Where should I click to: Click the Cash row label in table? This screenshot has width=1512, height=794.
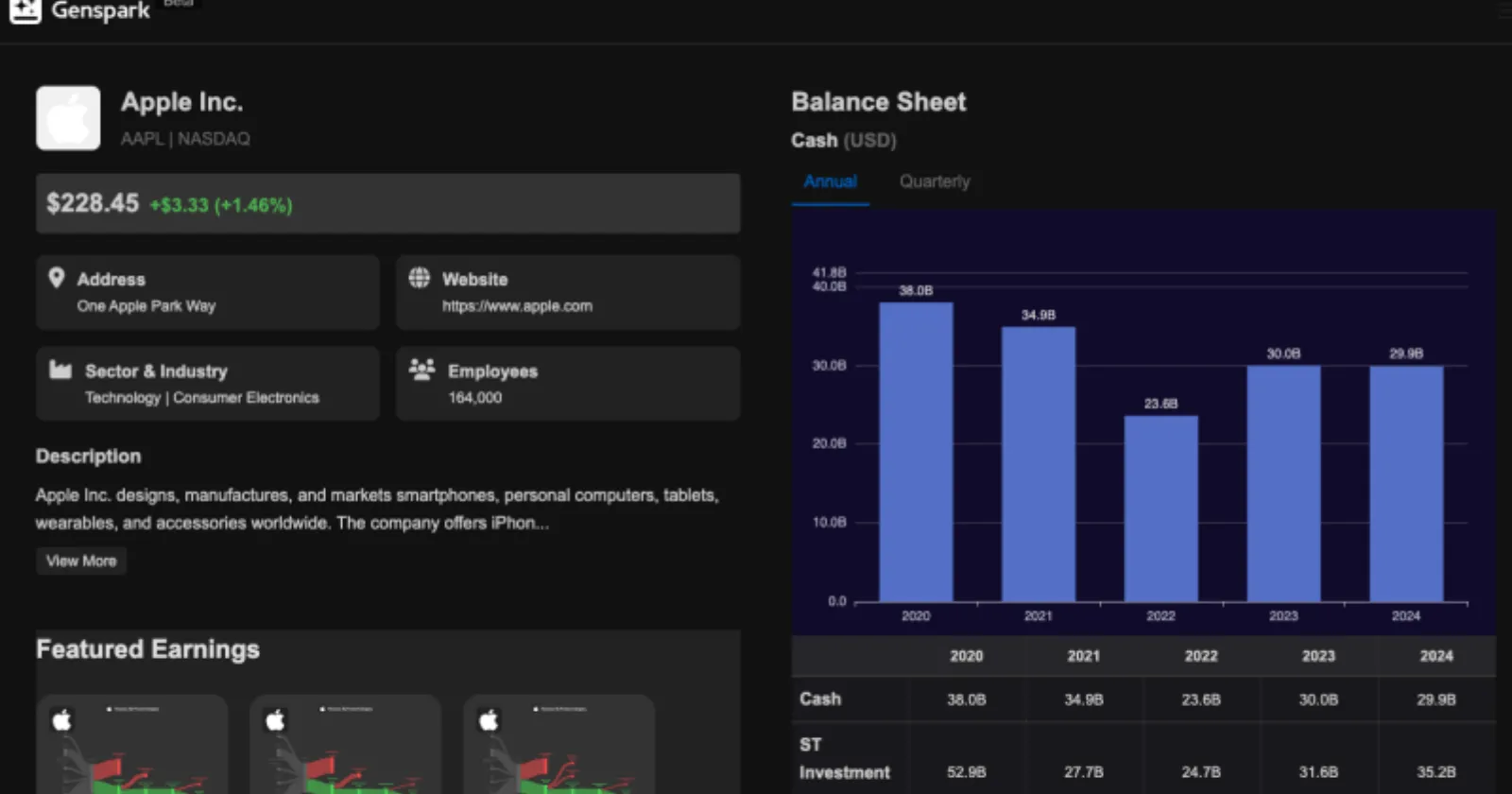(820, 699)
